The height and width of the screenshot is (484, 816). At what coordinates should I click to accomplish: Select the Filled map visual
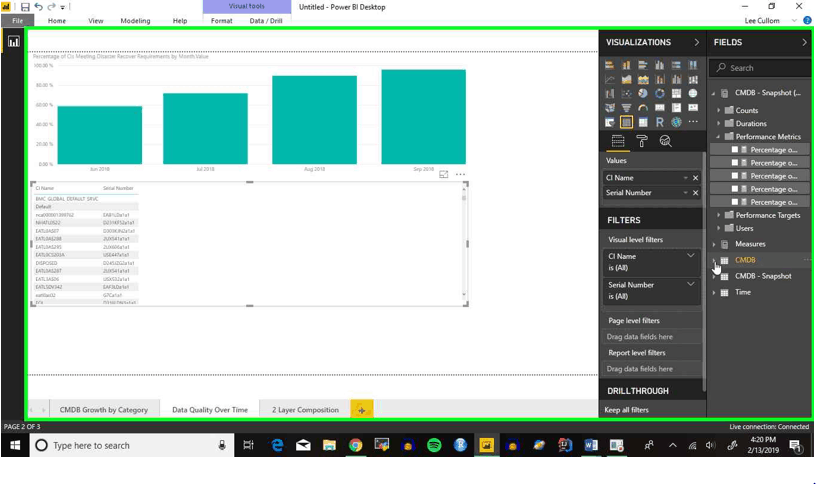tap(609, 108)
